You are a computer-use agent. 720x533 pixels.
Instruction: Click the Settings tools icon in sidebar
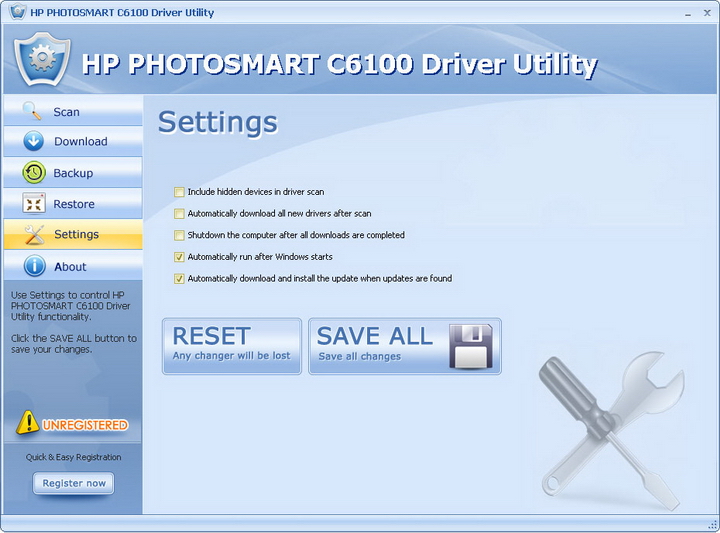tap(34, 235)
